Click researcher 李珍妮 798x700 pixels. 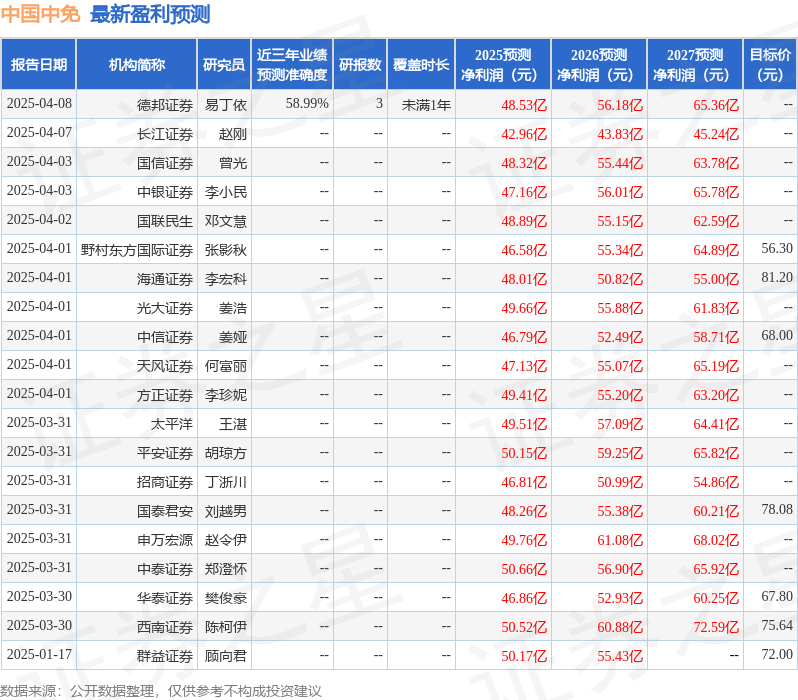225,395
